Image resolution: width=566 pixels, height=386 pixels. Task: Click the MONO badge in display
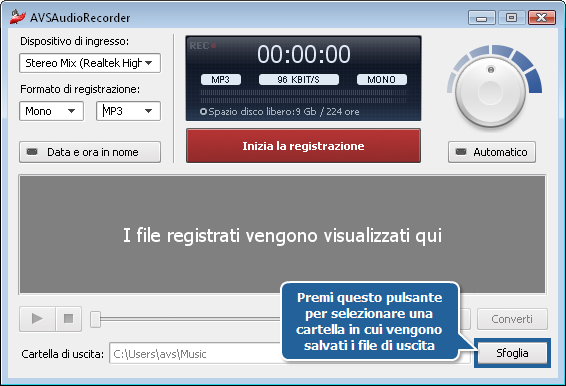382,79
